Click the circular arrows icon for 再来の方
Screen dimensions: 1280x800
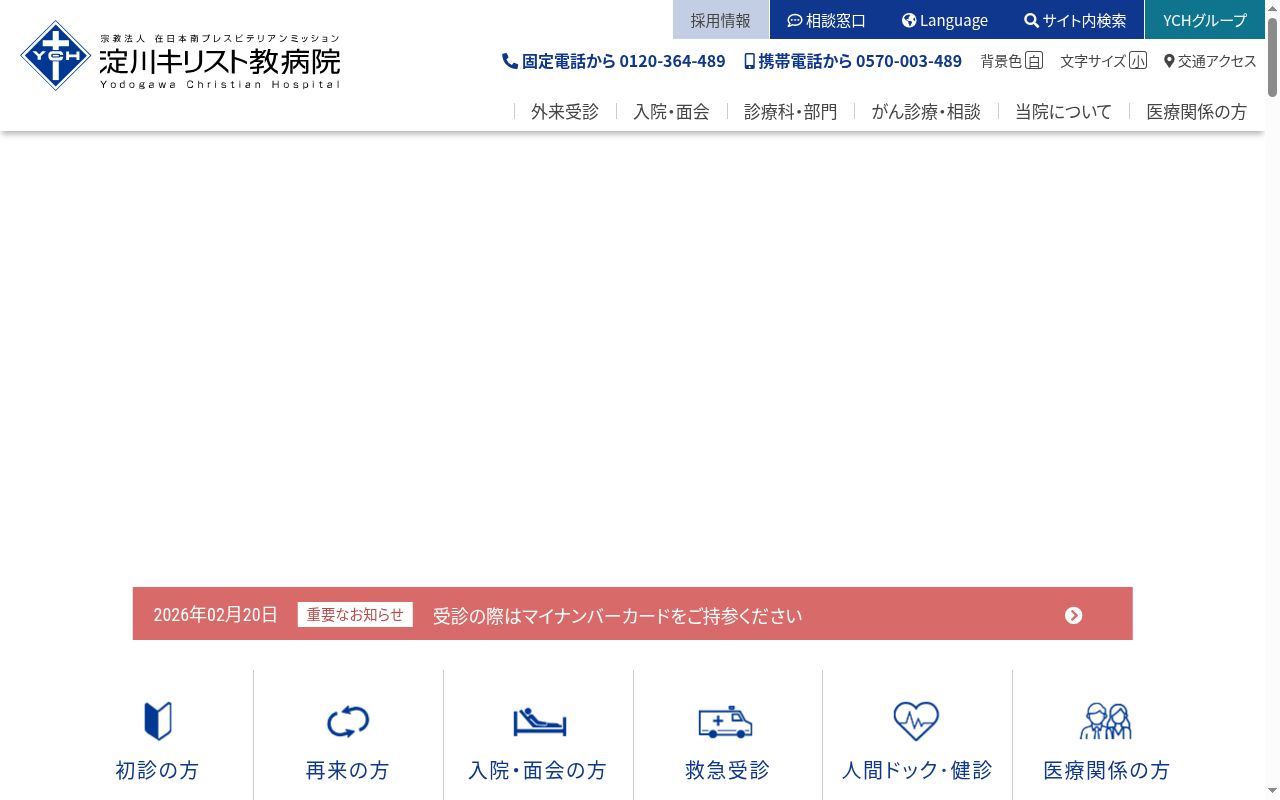coord(348,721)
